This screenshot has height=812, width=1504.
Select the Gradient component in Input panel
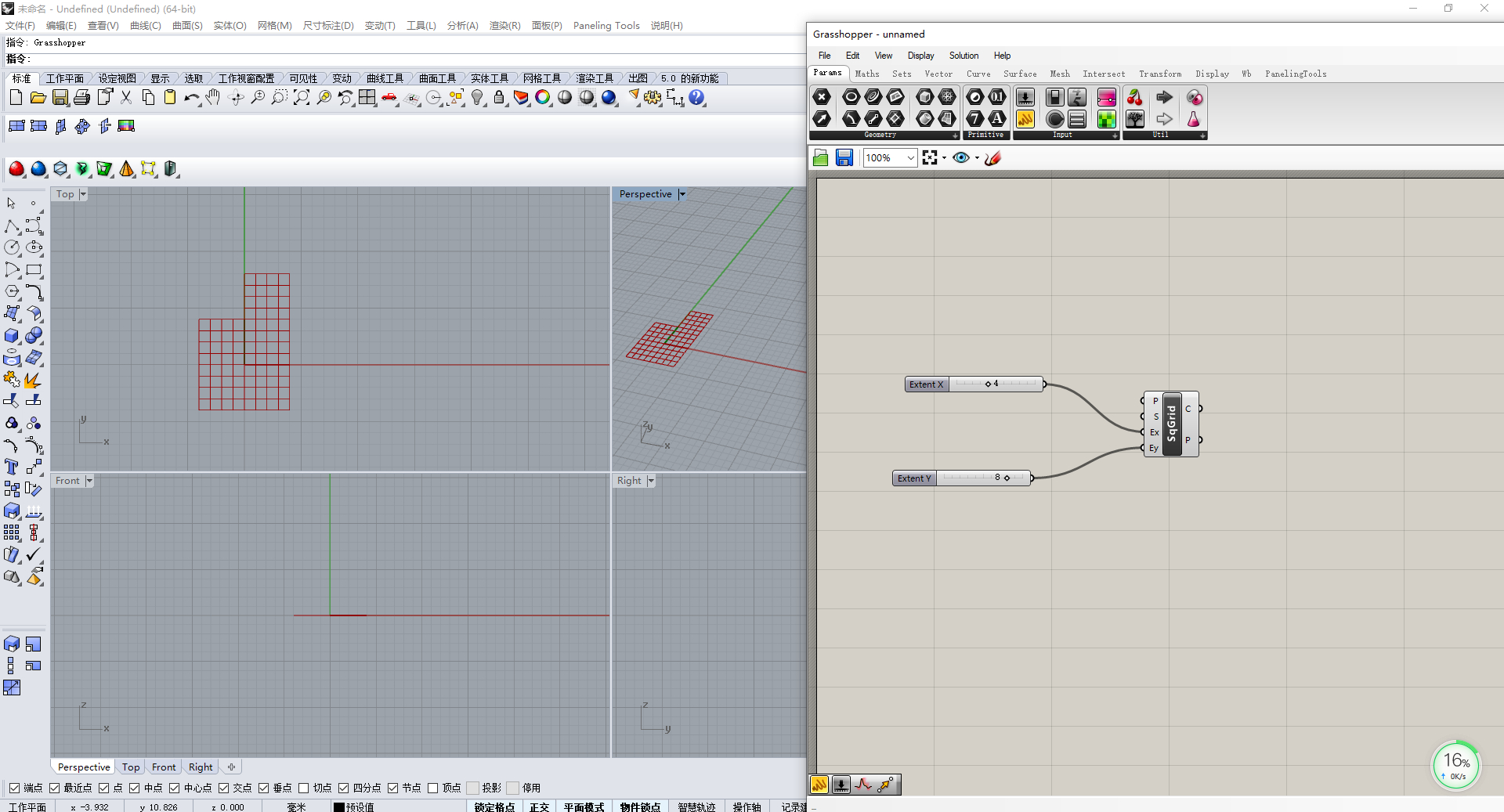tap(1106, 97)
